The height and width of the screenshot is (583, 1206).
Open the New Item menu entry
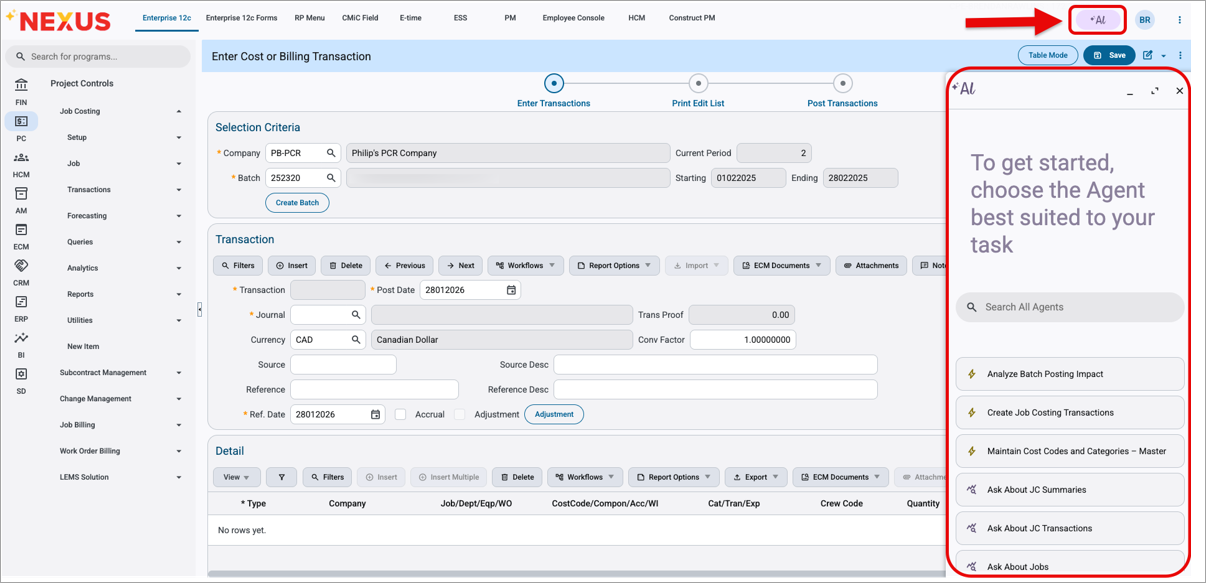83,347
